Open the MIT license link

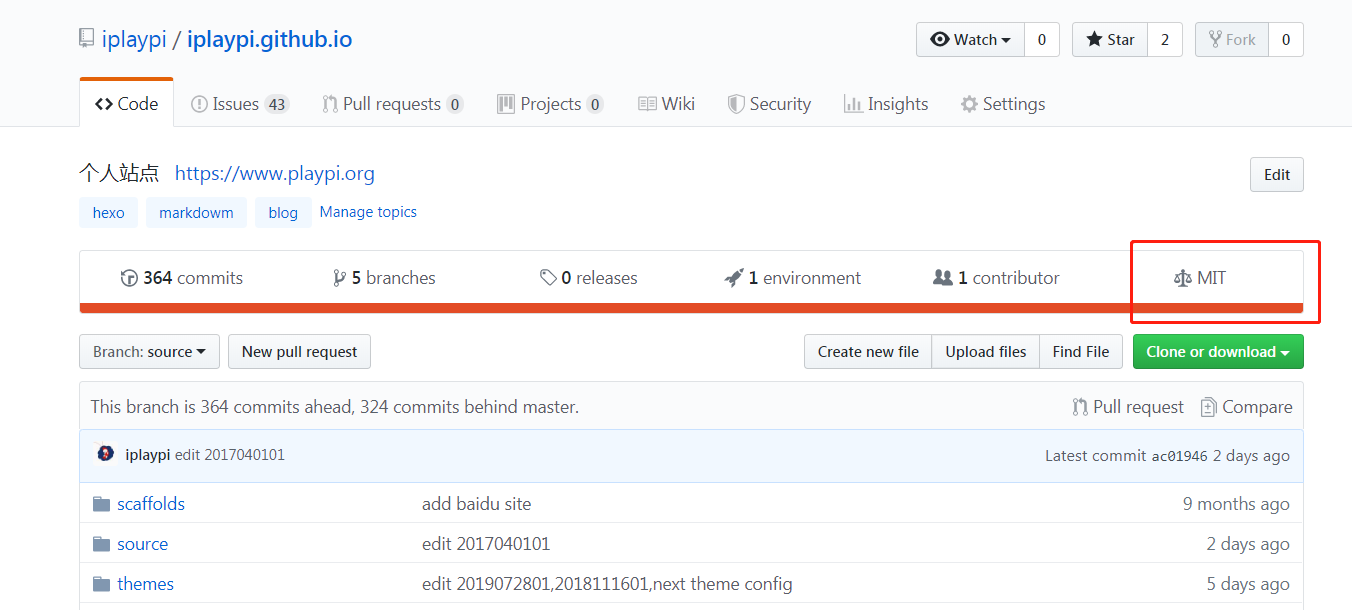click(x=1200, y=278)
